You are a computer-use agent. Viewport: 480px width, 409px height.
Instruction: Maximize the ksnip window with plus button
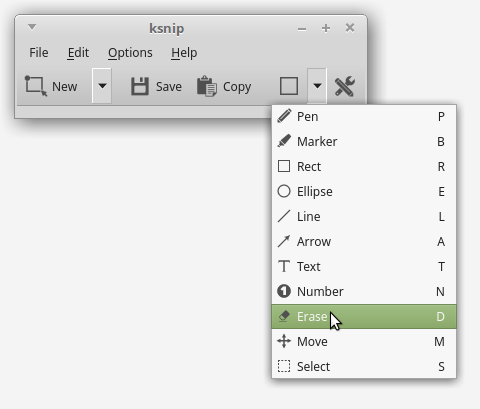(x=326, y=28)
